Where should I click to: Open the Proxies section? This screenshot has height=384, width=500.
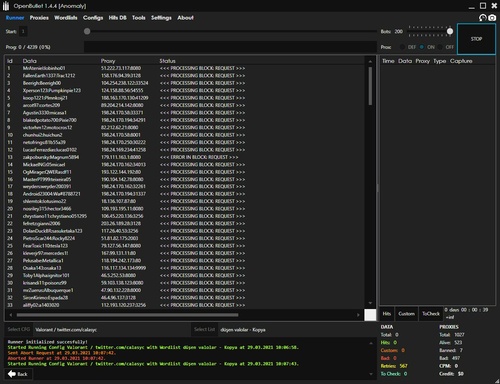(x=39, y=18)
